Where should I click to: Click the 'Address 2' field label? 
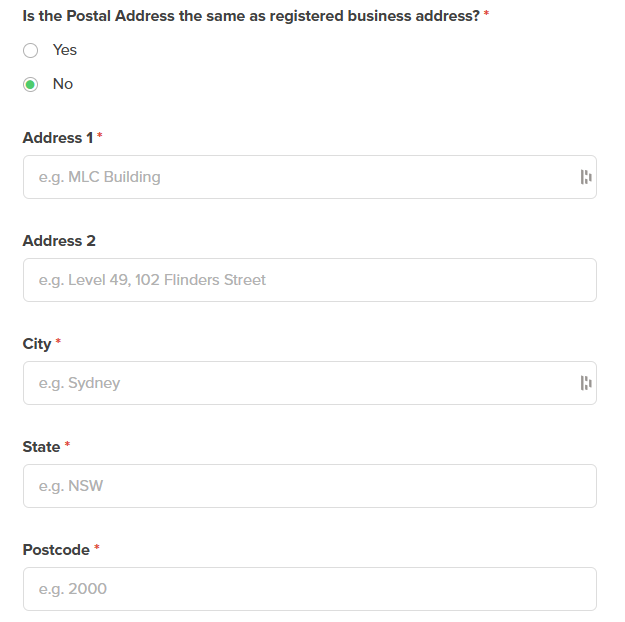tap(59, 241)
